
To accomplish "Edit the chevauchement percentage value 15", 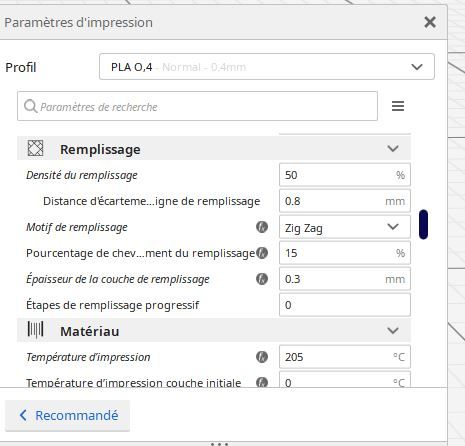I will click(345, 253).
